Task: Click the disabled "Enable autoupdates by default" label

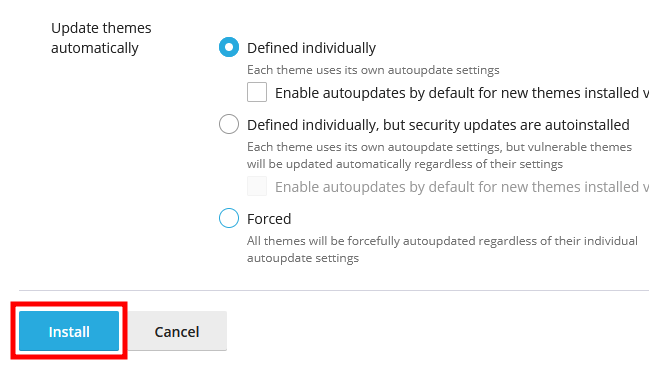Action: tap(462, 187)
